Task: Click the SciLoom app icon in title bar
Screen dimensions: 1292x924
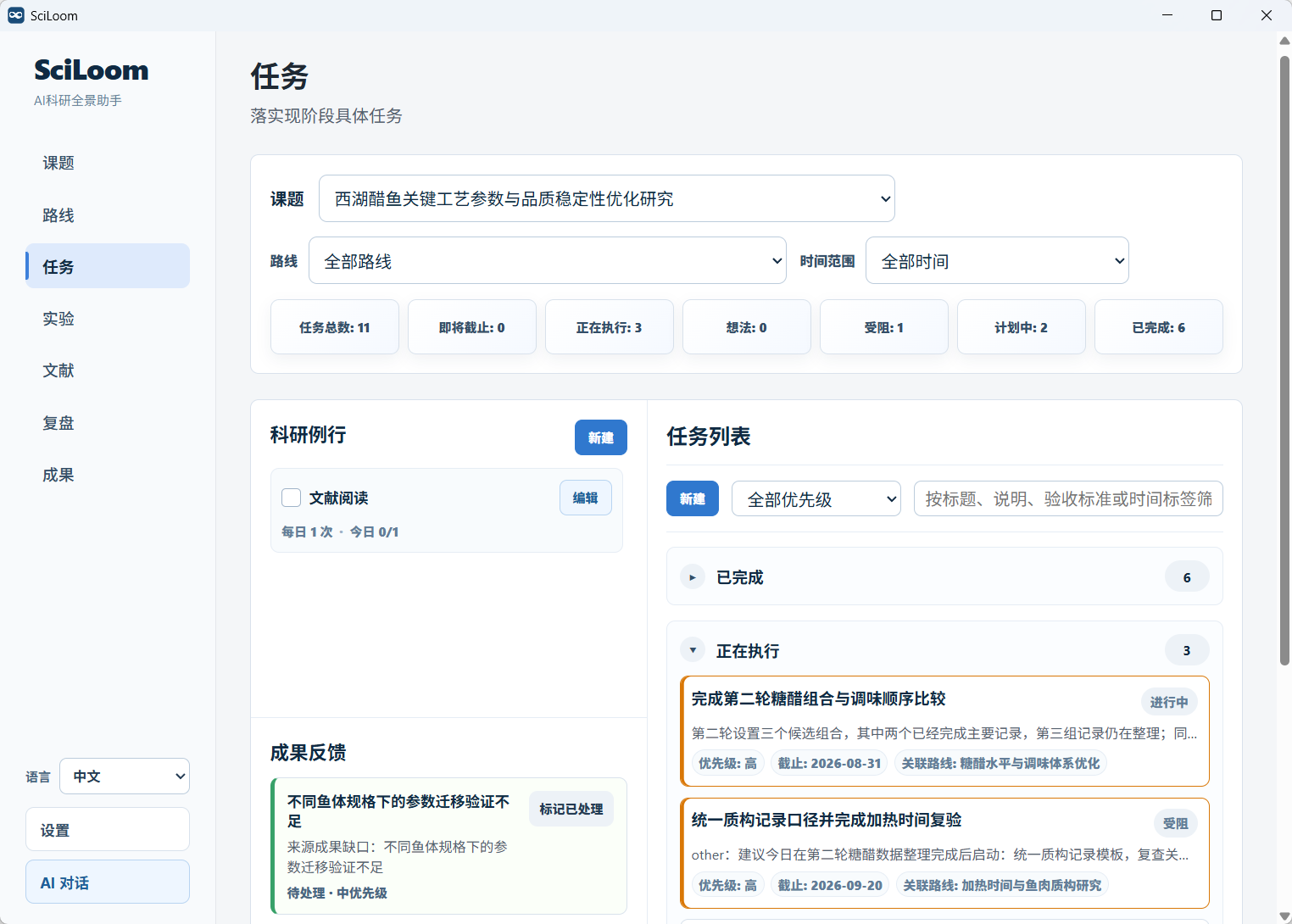Action: click(15, 15)
